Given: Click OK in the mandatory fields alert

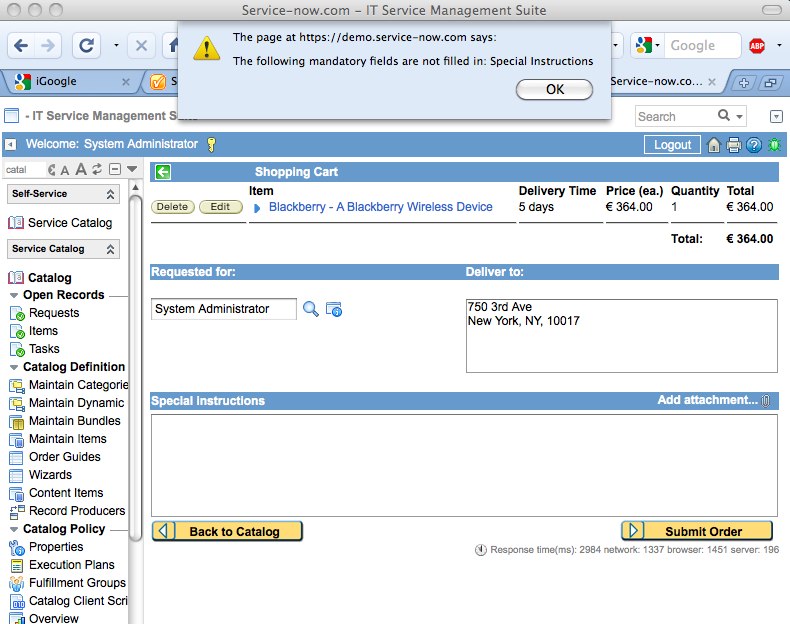Looking at the screenshot, I should click(554, 89).
